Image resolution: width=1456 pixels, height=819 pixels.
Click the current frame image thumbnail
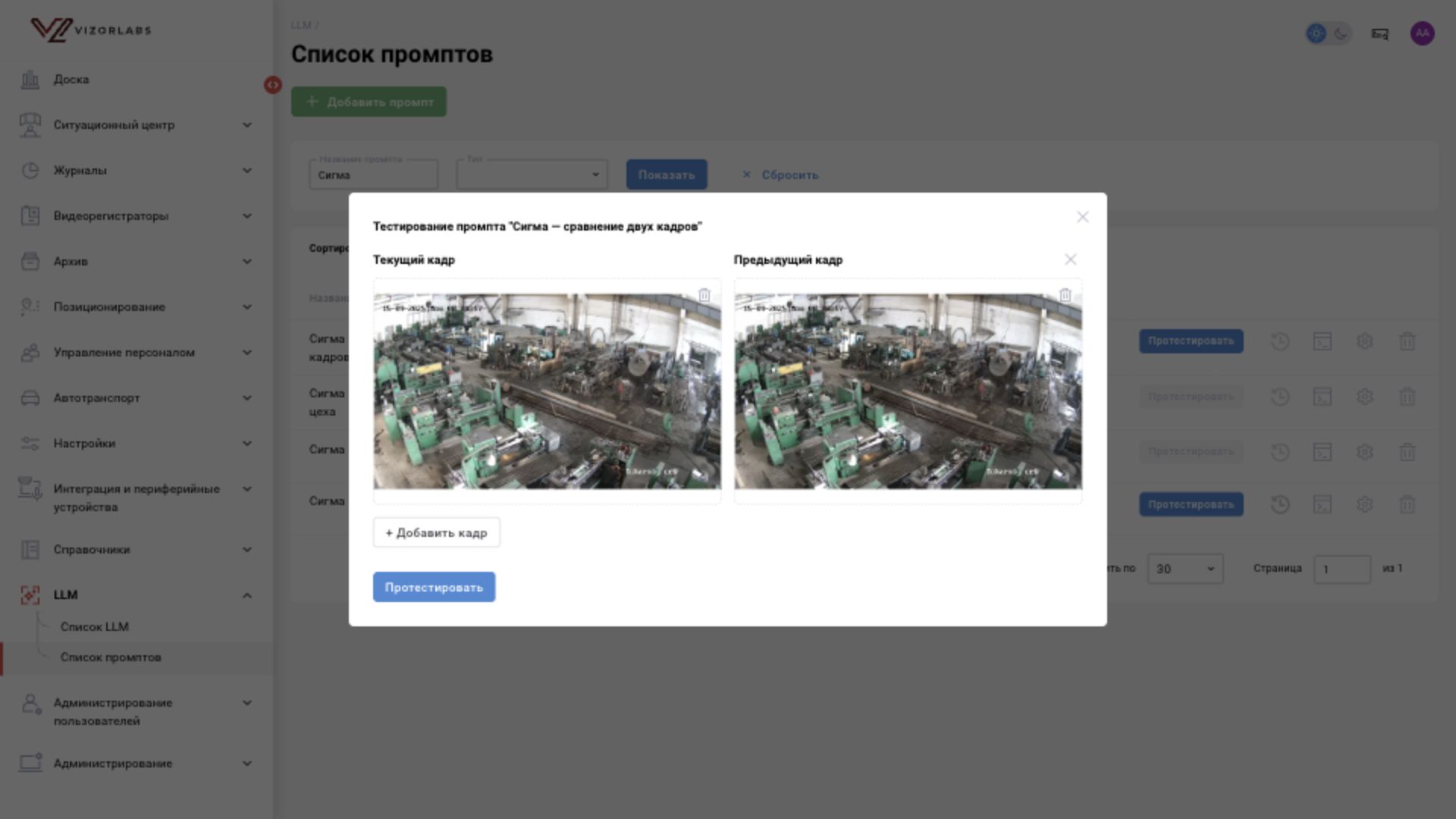547,391
